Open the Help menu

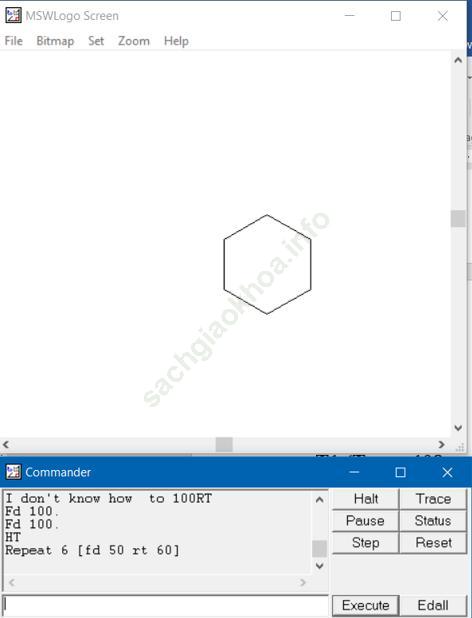tap(176, 41)
